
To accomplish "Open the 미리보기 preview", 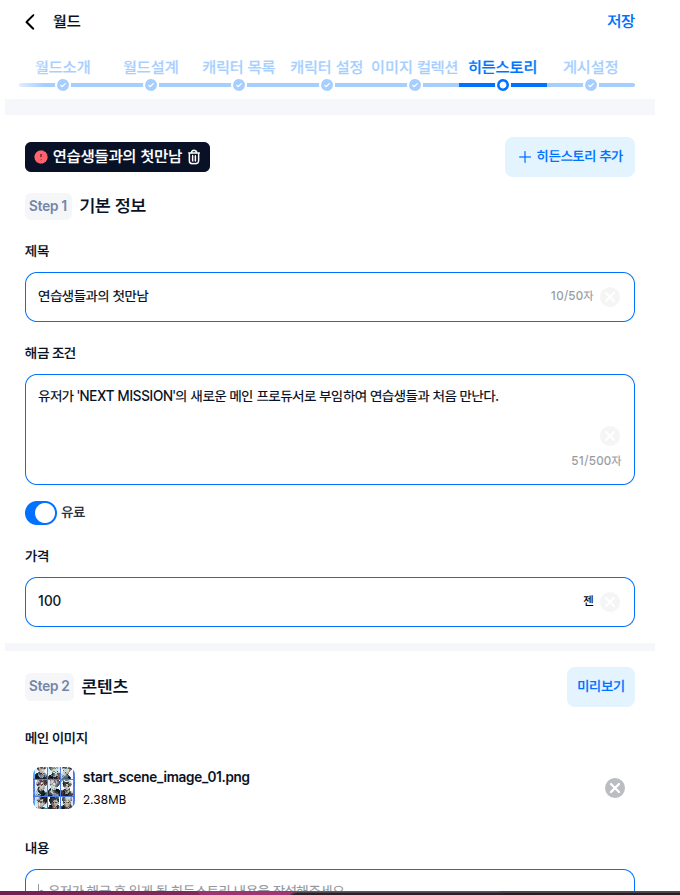I will (600, 687).
